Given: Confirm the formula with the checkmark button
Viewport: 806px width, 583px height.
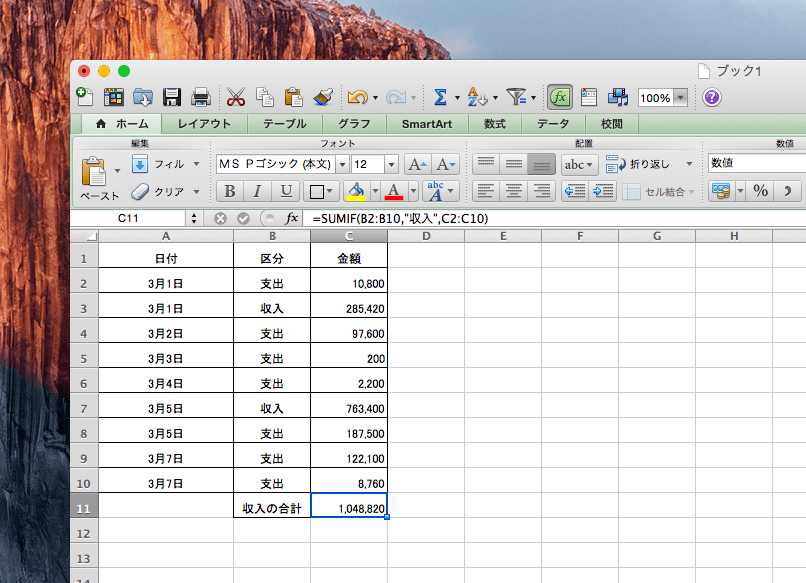Looking at the screenshot, I should click(243, 218).
